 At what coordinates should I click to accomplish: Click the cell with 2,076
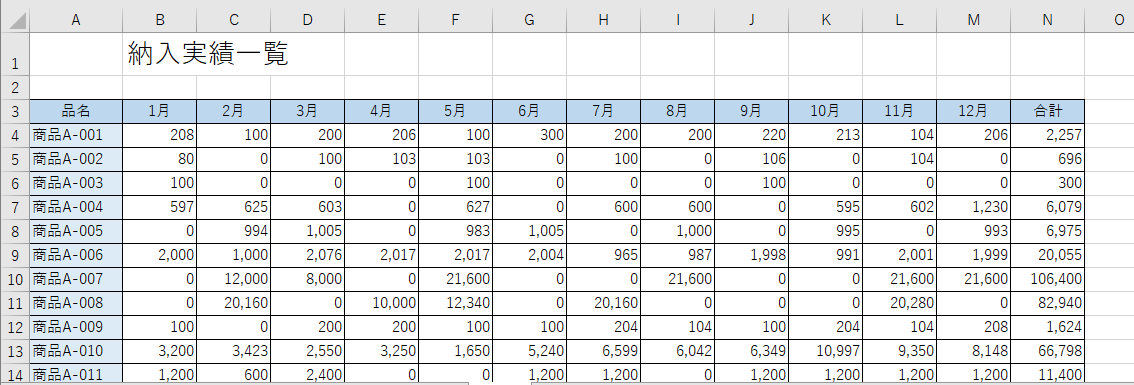pos(307,255)
